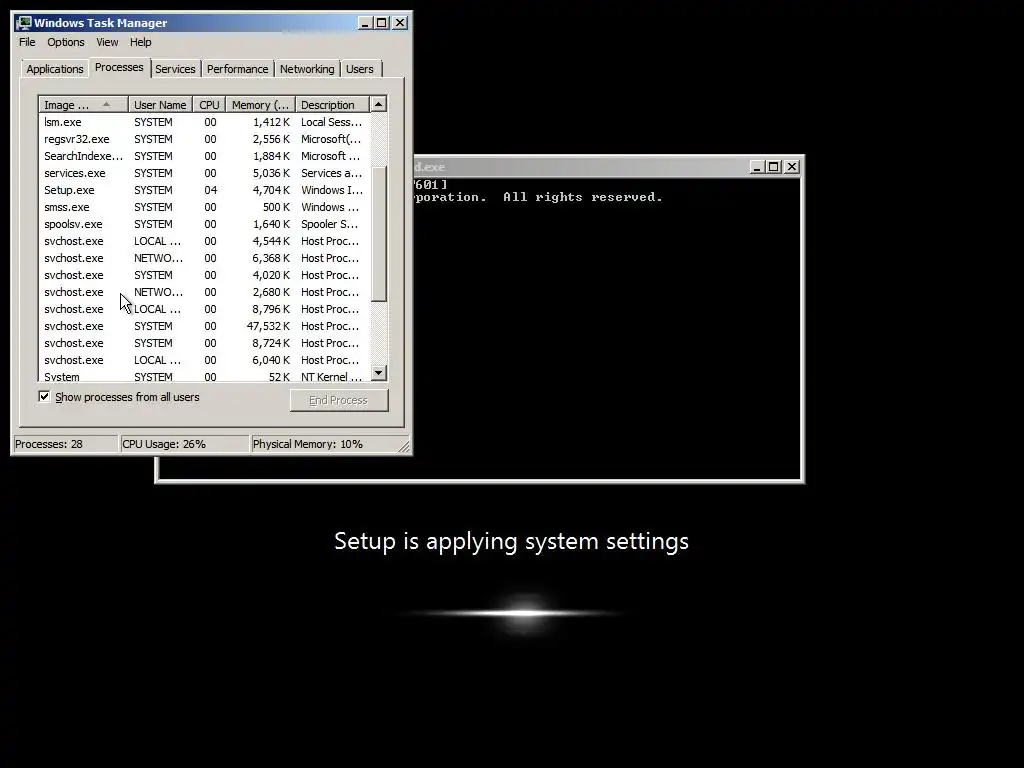Open the File menu
1024x768 pixels.
[27, 42]
